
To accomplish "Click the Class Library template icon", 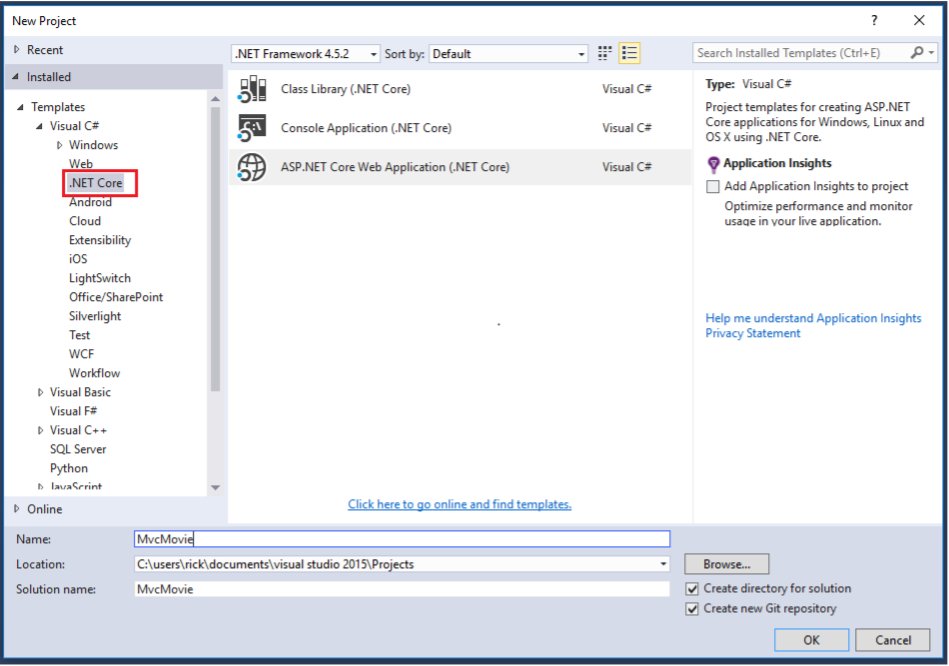I will tap(252, 89).
